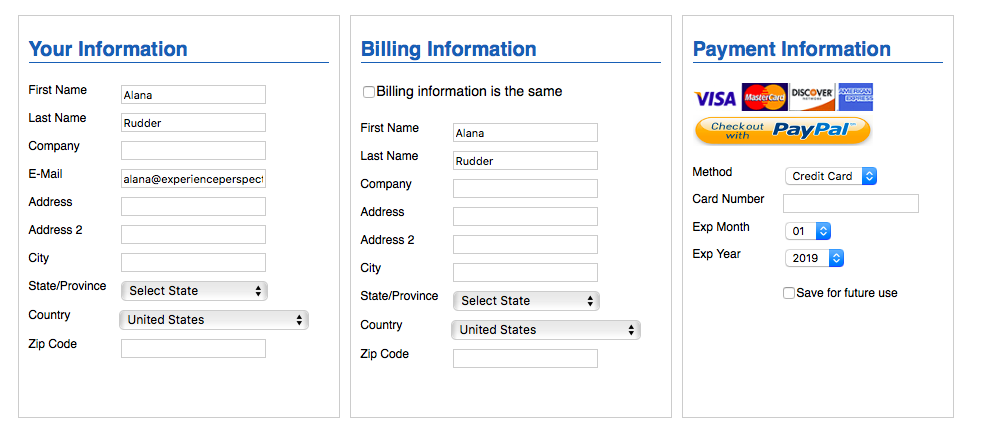The image size is (994, 433).
Task: Click the City field in Your Information
Action: pyautogui.click(x=193, y=262)
